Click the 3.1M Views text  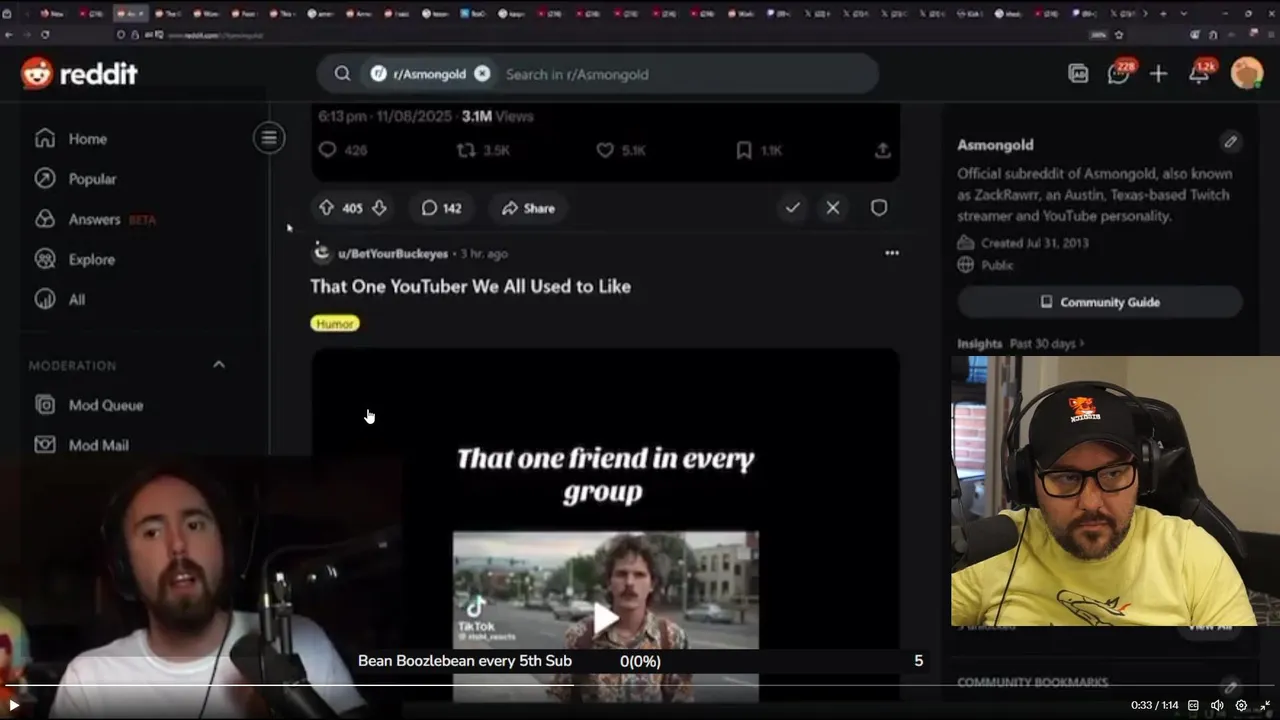[497, 116]
